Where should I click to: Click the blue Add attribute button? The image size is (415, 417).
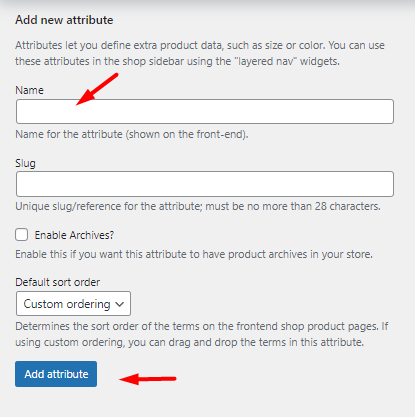[56, 374]
